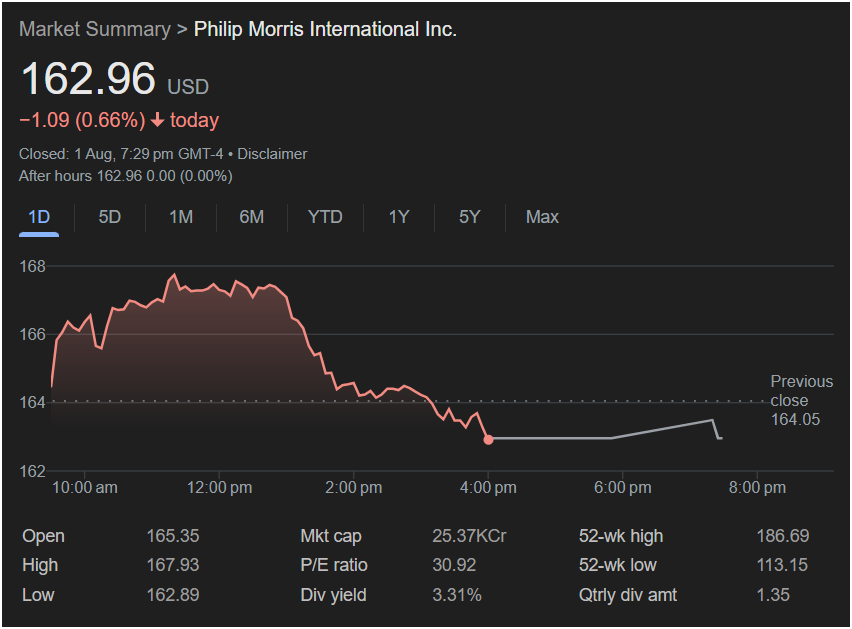The height and width of the screenshot is (629, 852).
Task: Select the YTD range tab
Action: tap(325, 217)
